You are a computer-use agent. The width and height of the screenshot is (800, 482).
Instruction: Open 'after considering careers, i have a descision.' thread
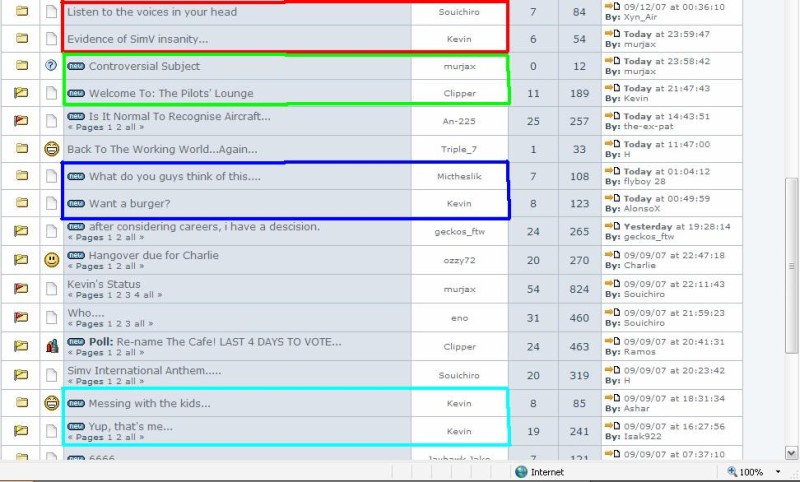[204, 226]
